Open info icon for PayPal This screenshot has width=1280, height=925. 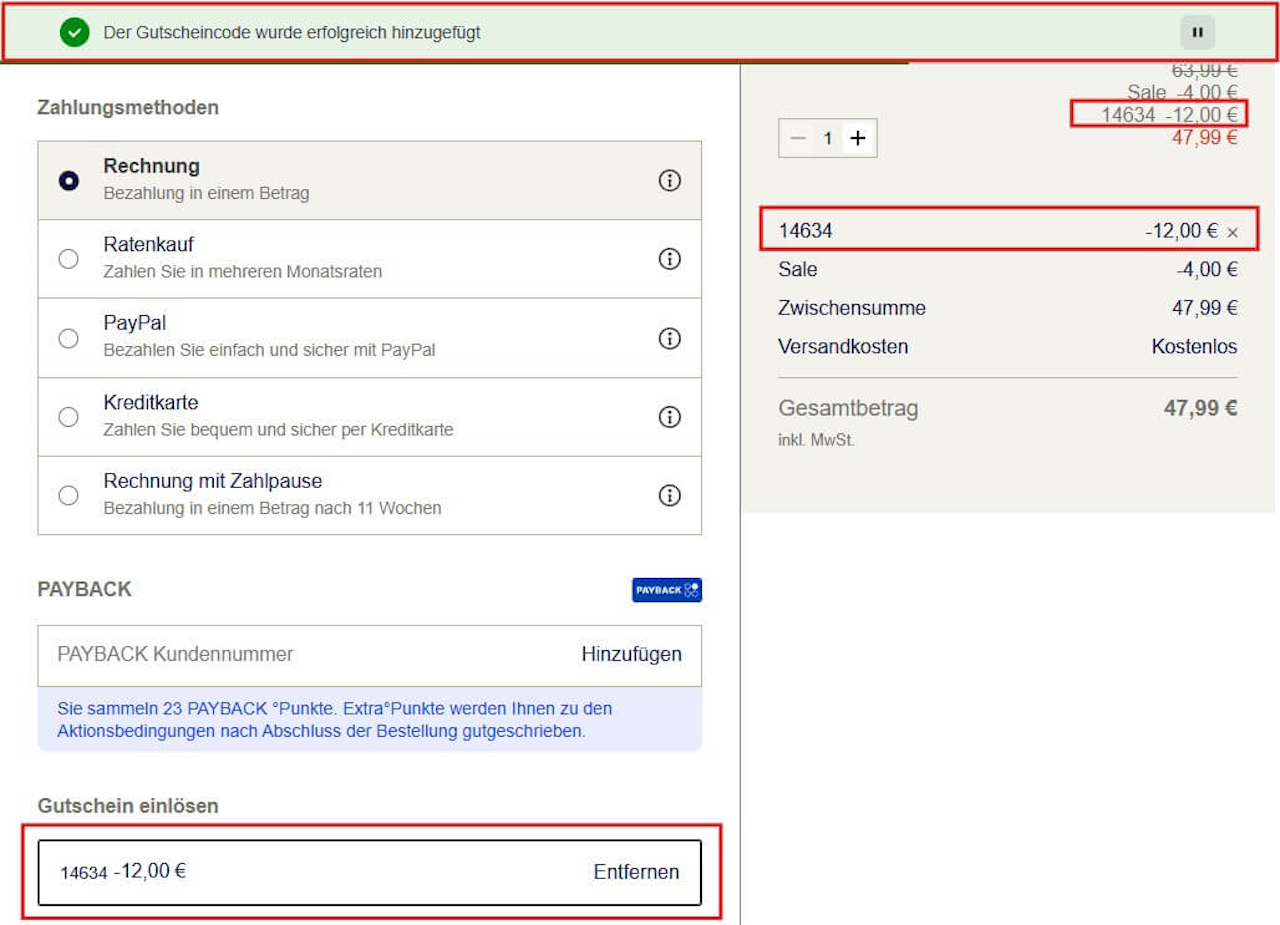click(669, 338)
